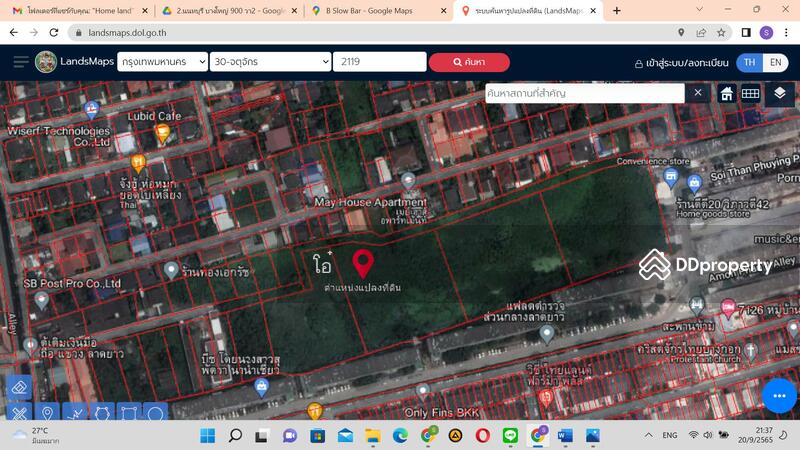Bookmark this page with the star icon

(721, 33)
